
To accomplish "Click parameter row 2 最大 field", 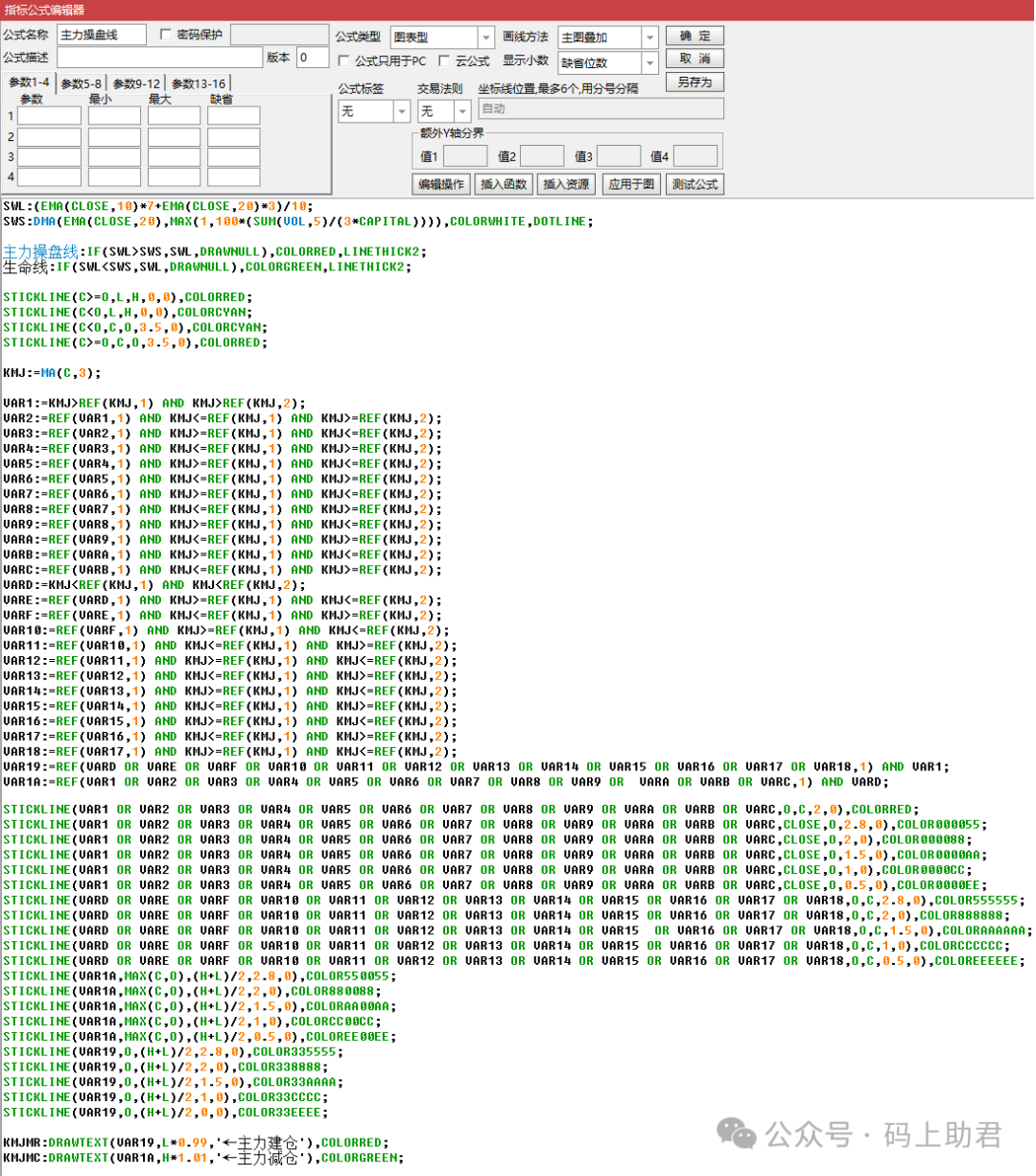I will [x=174, y=136].
